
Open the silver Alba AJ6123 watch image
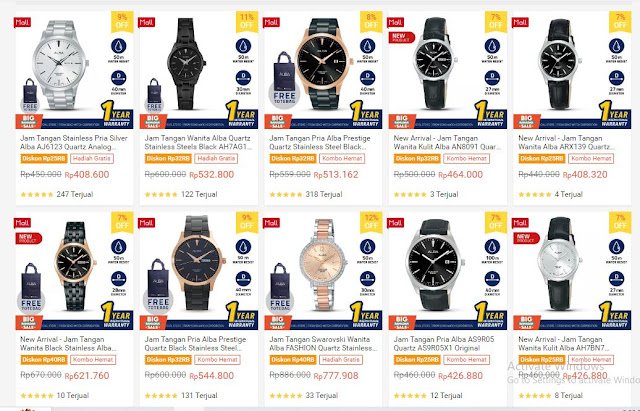tap(61, 64)
